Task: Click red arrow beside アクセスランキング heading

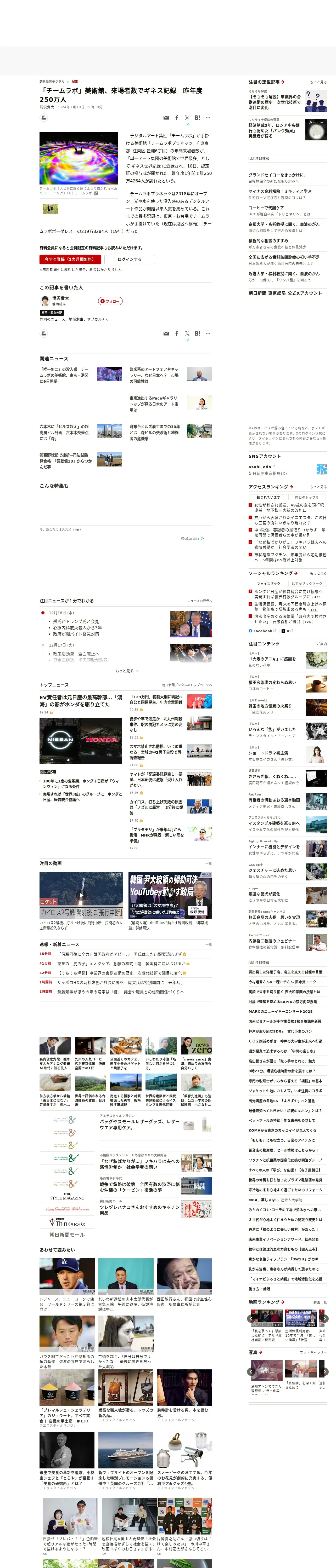Action: [292, 486]
